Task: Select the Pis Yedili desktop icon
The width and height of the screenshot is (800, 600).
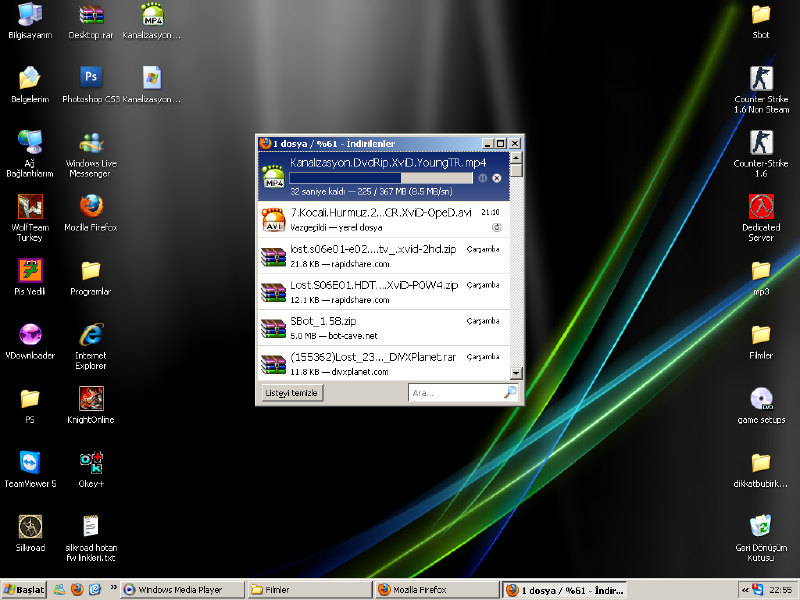Action: tap(30, 277)
